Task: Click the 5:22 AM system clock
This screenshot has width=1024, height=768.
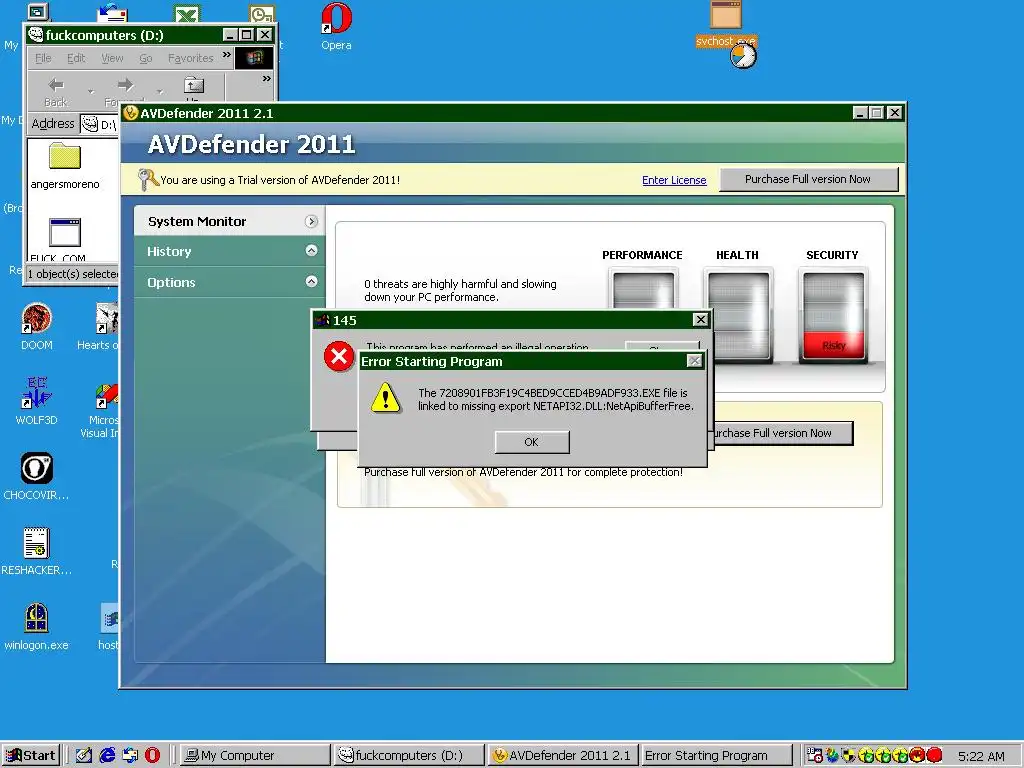Action: 981,756
